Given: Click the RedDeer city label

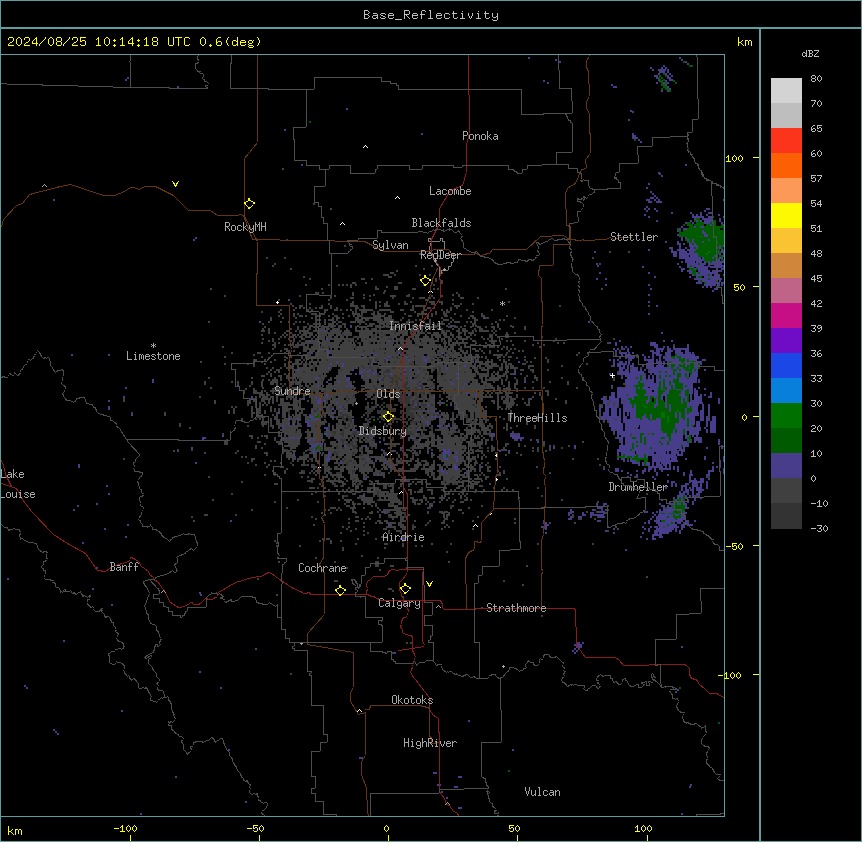Looking at the screenshot, I should coord(440,255).
